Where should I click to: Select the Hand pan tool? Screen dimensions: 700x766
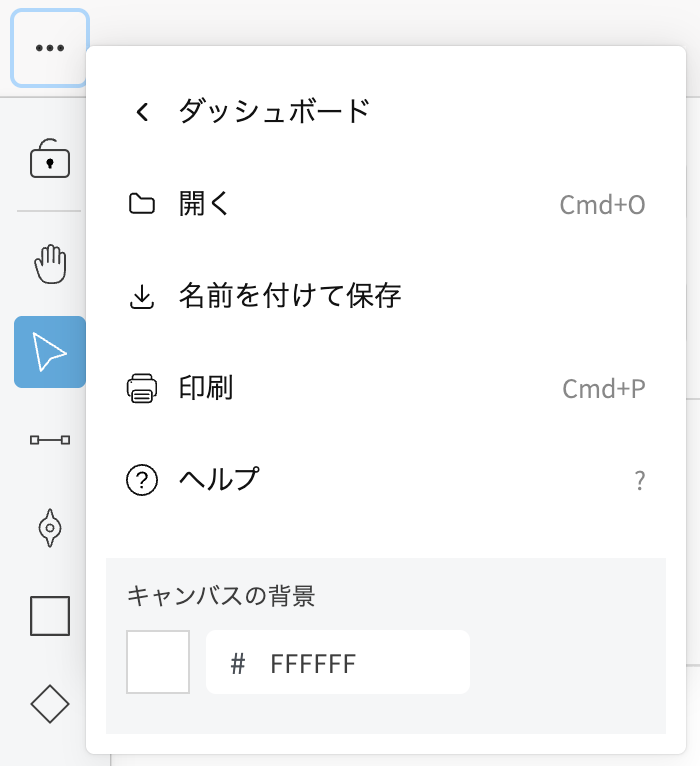(x=50, y=264)
